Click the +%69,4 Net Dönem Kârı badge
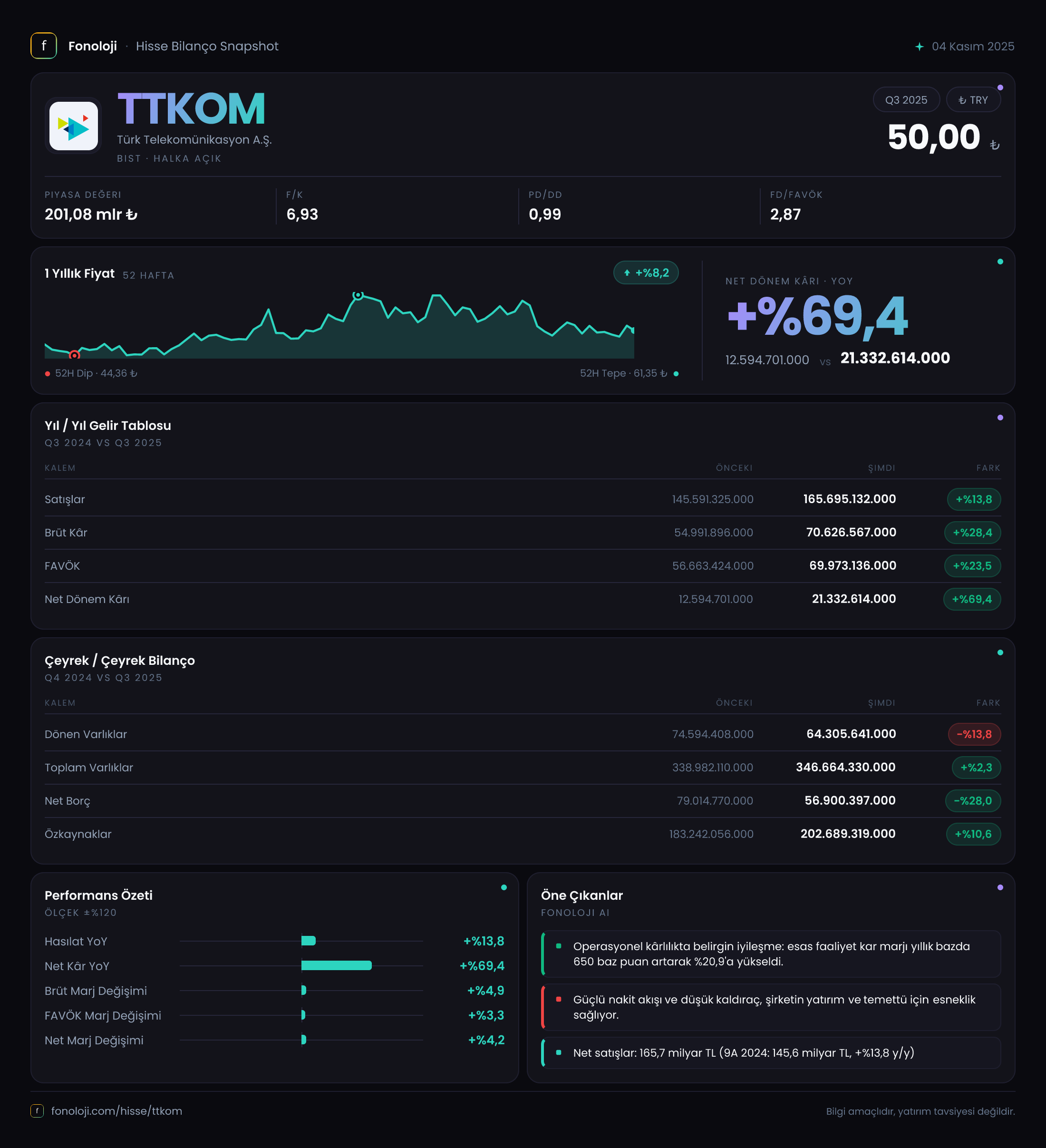 pos(971,599)
